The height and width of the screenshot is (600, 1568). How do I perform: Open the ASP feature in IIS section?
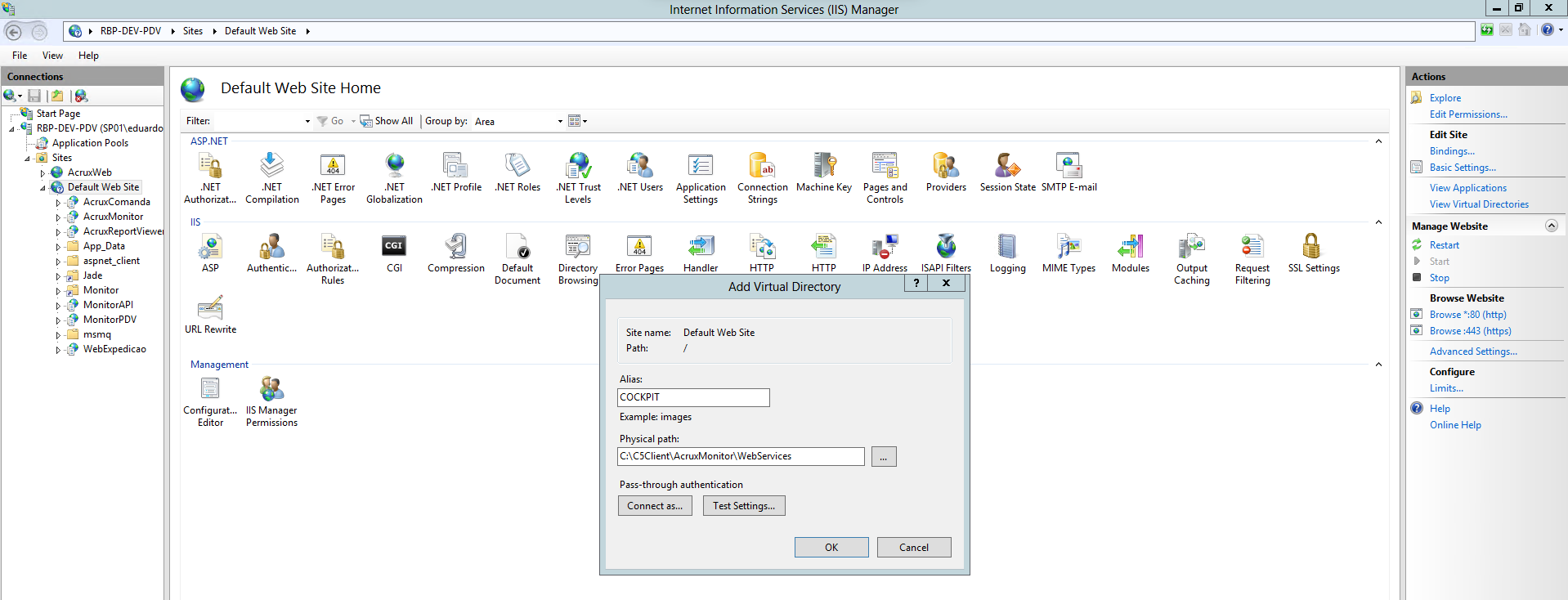(210, 253)
